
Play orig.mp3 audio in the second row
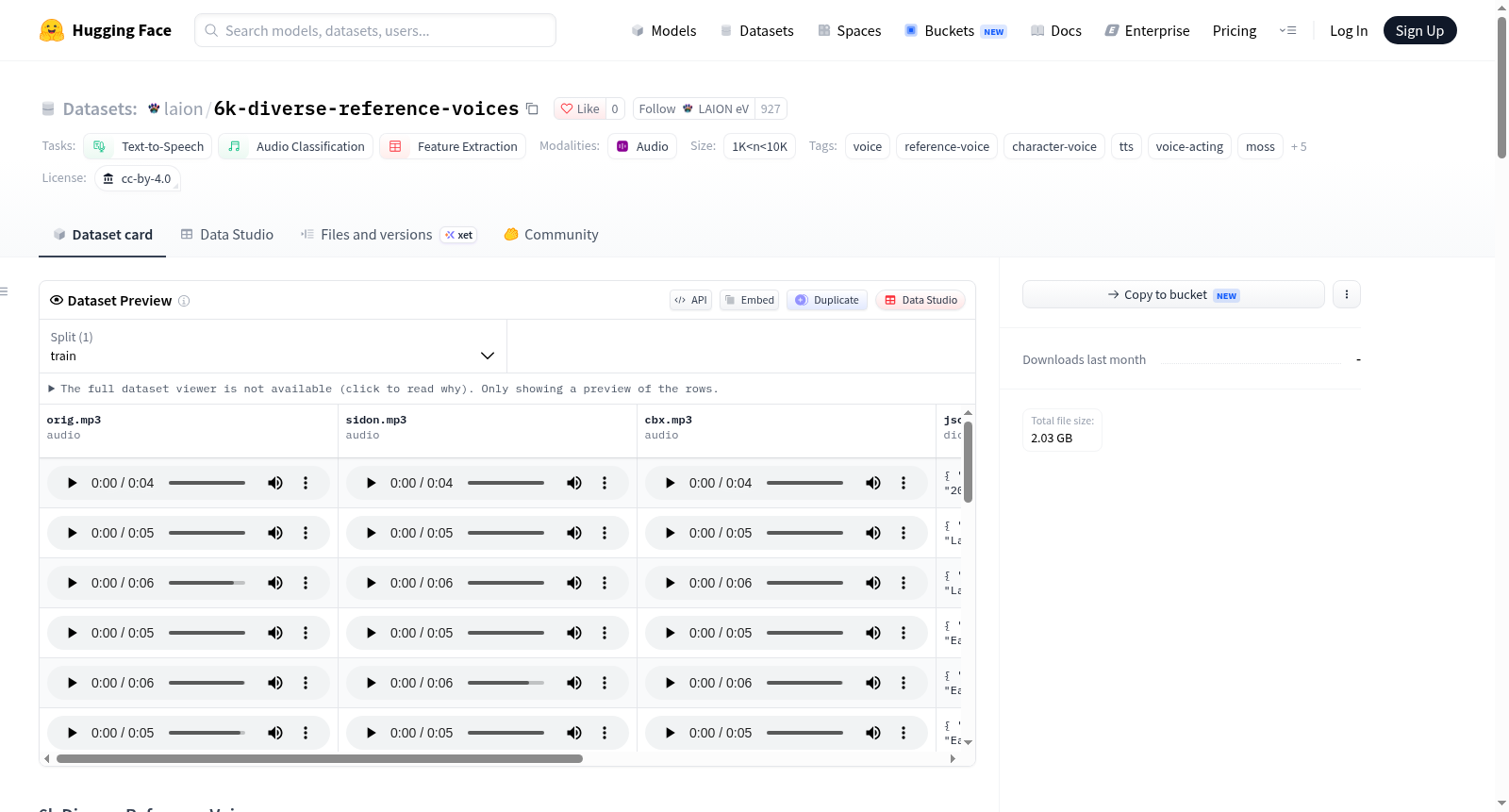pyautogui.click(x=72, y=533)
